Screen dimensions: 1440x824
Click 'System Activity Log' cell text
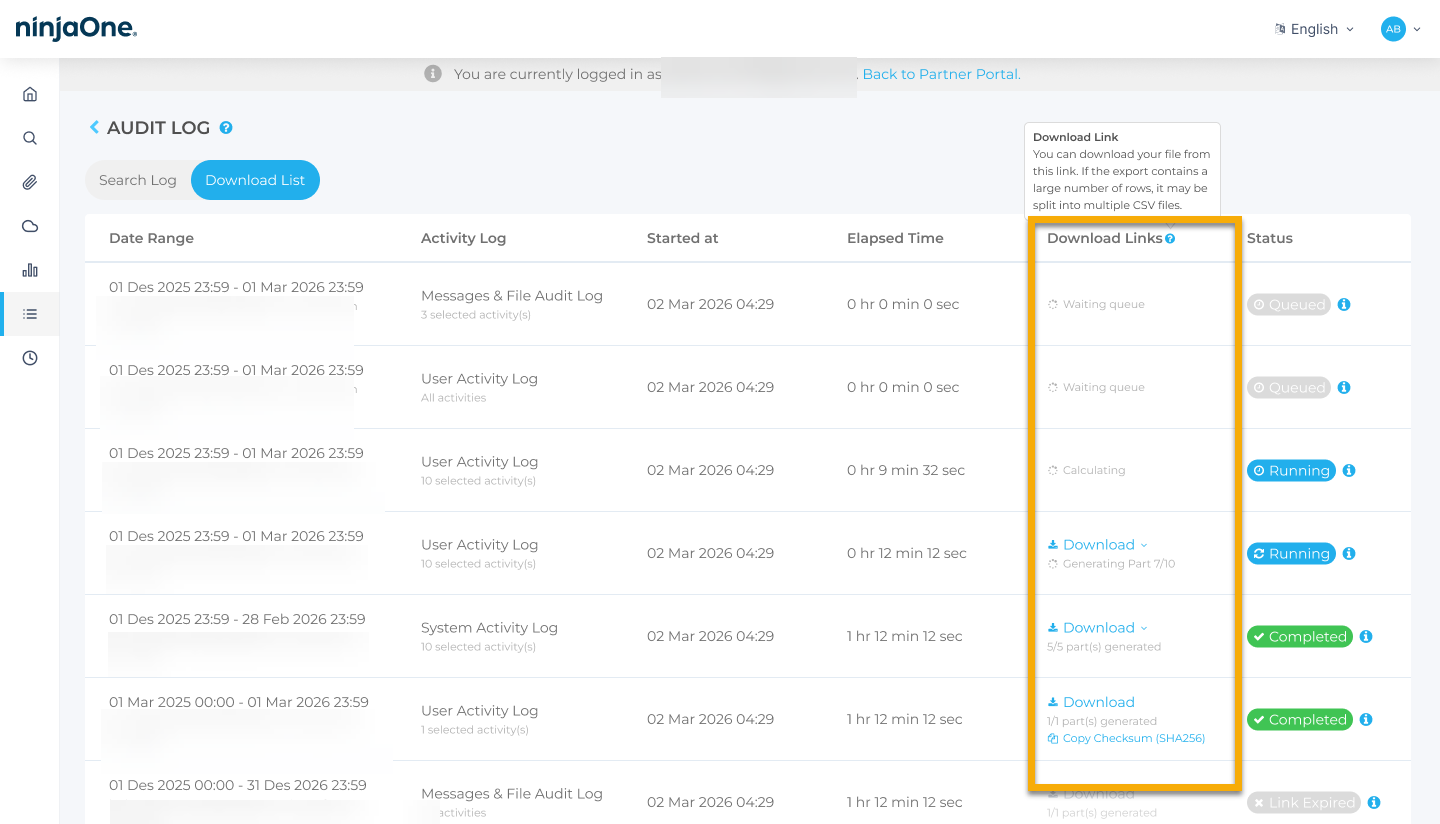pyautogui.click(x=489, y=628)
